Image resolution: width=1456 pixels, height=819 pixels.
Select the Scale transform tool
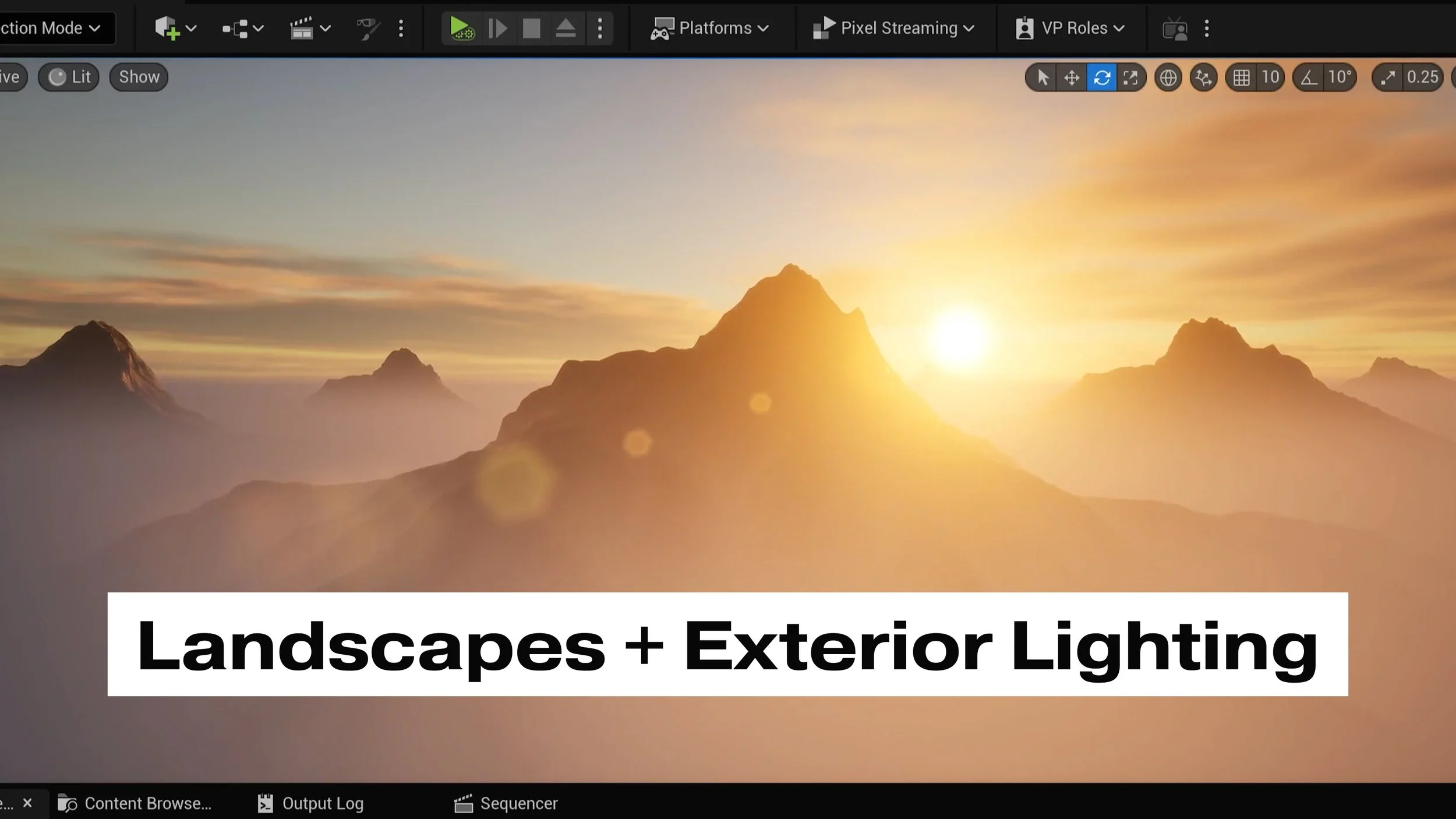[x=1130, y=77]
